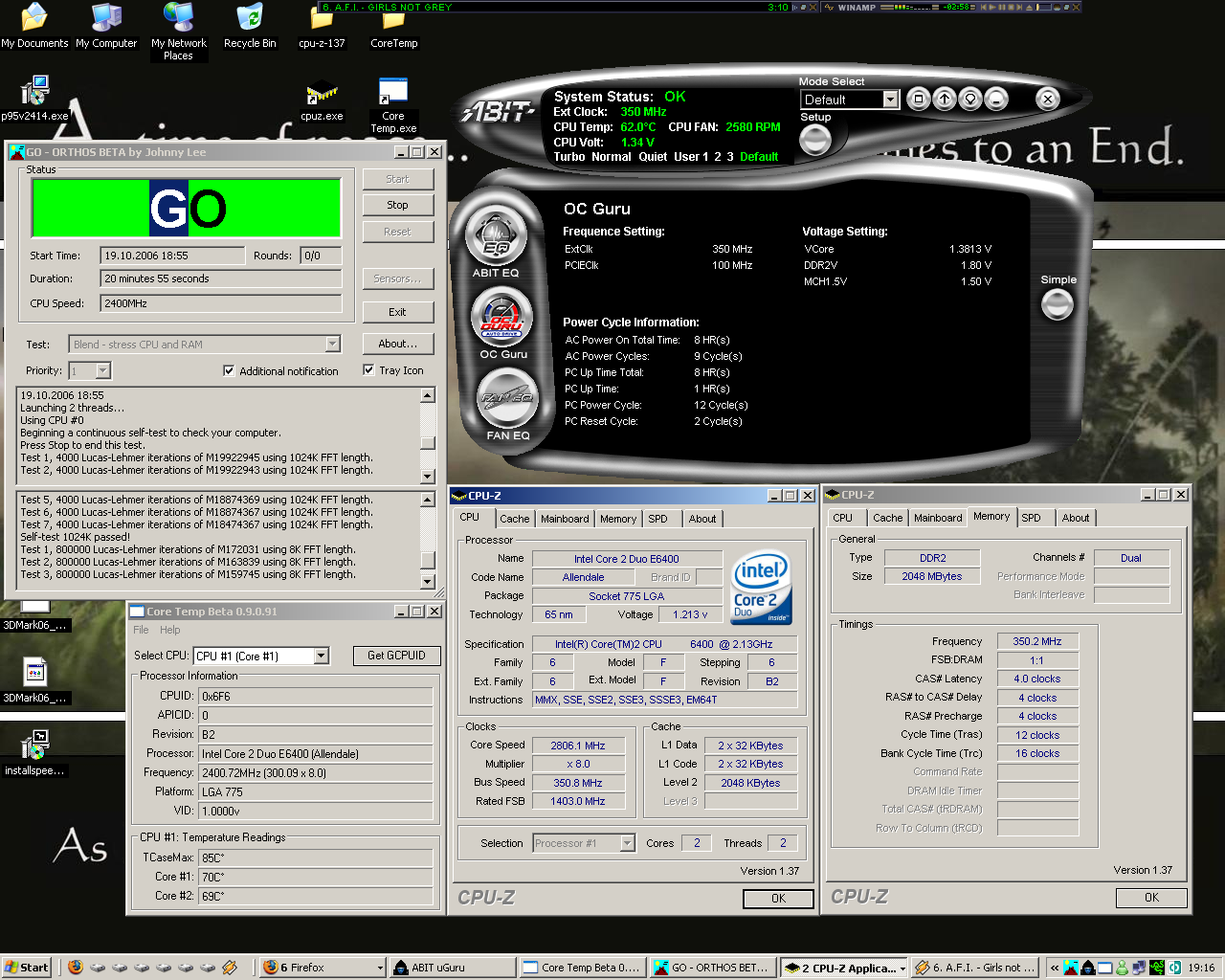
Task: Click the Winamp quick launch icon
Action: pyautogui.click(x=230, y=968)
